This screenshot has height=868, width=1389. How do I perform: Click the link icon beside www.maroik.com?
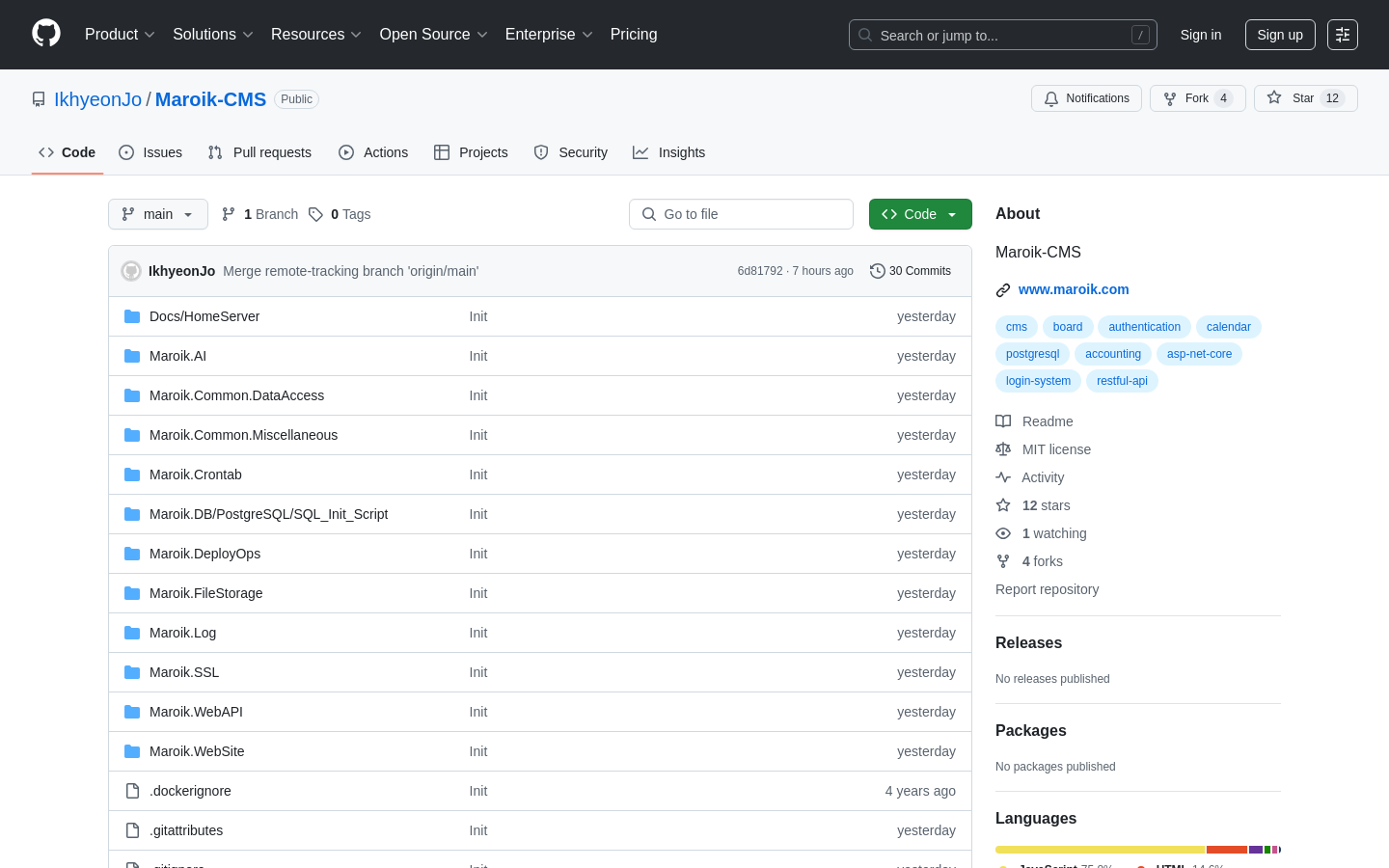(x=1003, y=290)
